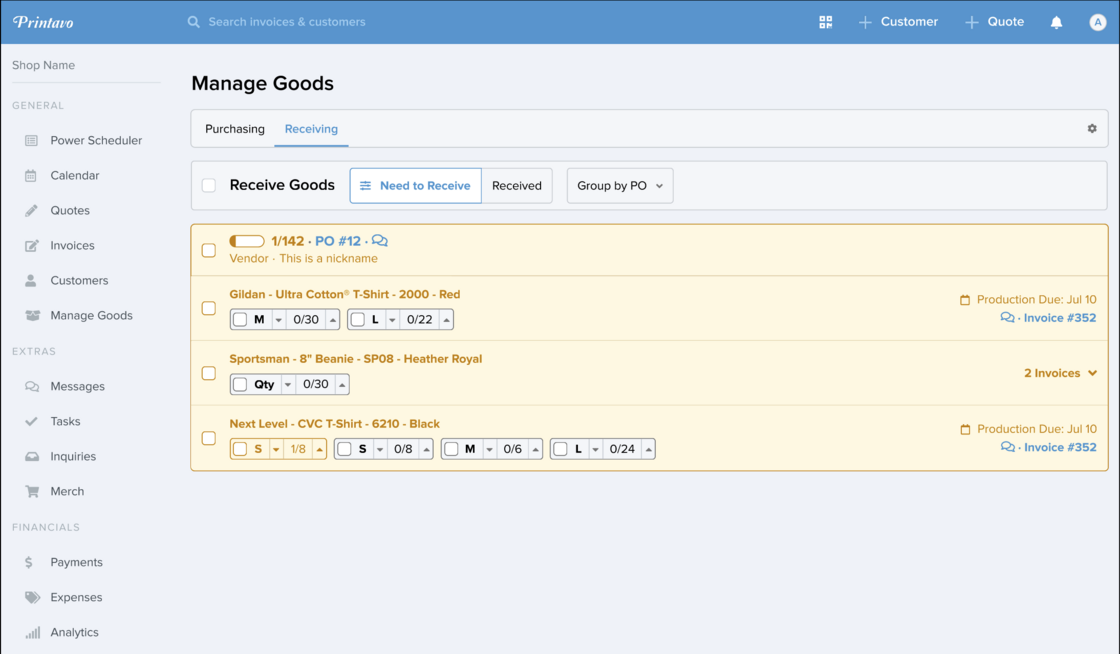Open the Power Scheduler sidebar icon
Viewport: 1120px width, 654px height.
tap(31, 141)
